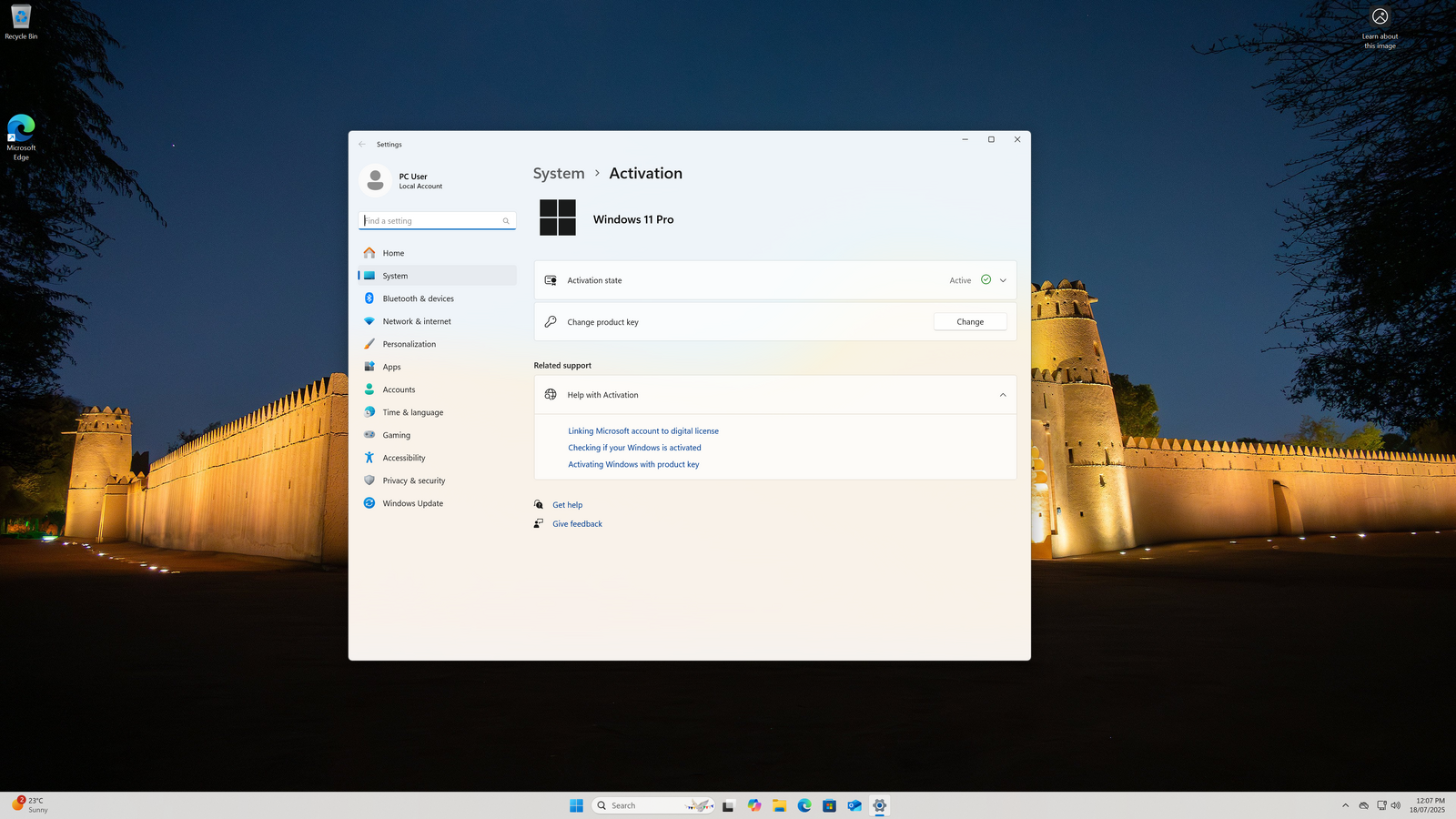The height and width of the screenshot is (819, 1456).
Task: Expand the Activation state details
Action: click(1003, 280)
